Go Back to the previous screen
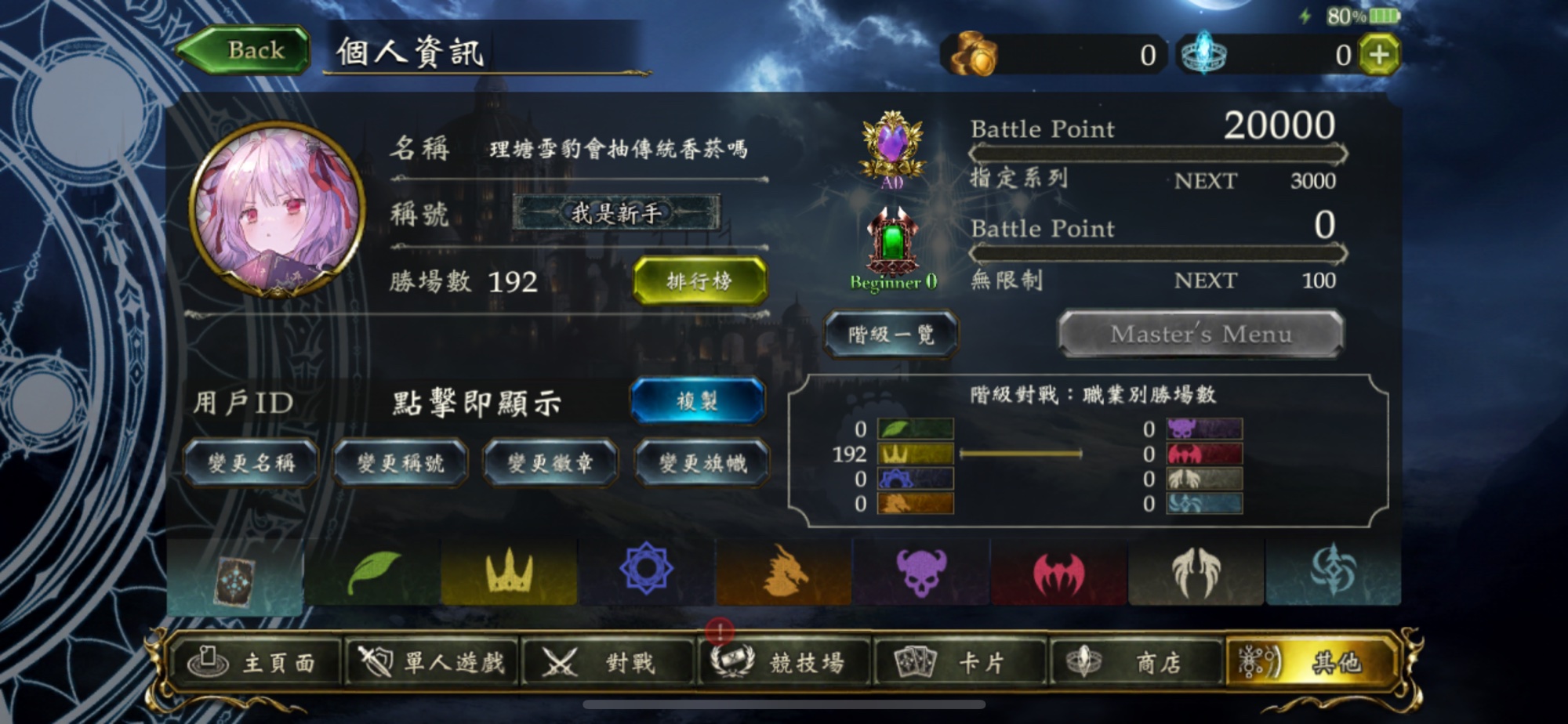This screenshot has height=724, width=1568. tap(244, 50)
